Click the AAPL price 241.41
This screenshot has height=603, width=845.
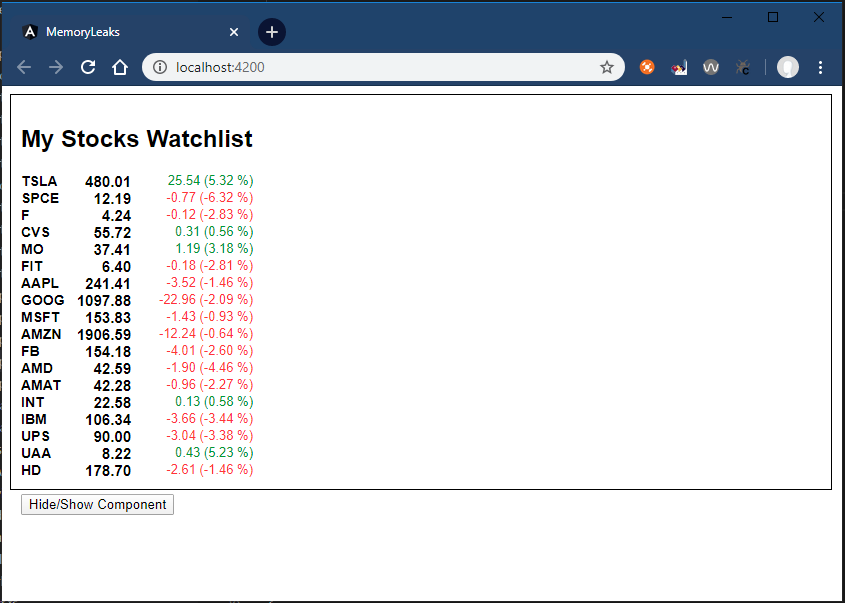[108, 284]
